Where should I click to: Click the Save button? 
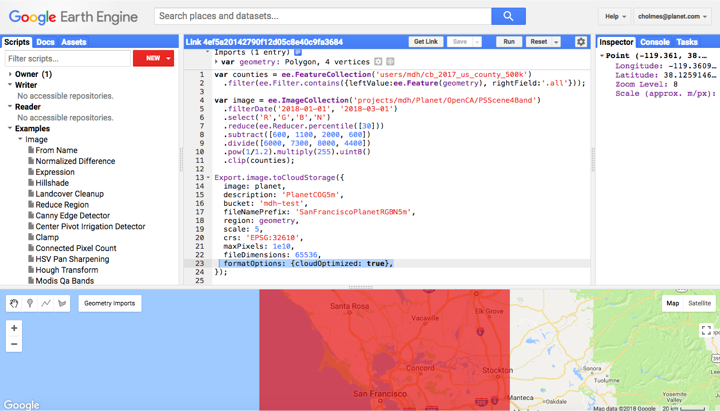pyautogui.click(x=460, y=42)
